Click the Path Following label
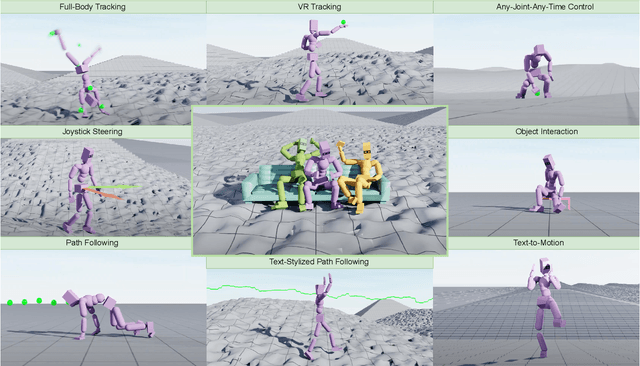This screenshot has height=366, width=640. pyautogui.click(x=92, y=243)
